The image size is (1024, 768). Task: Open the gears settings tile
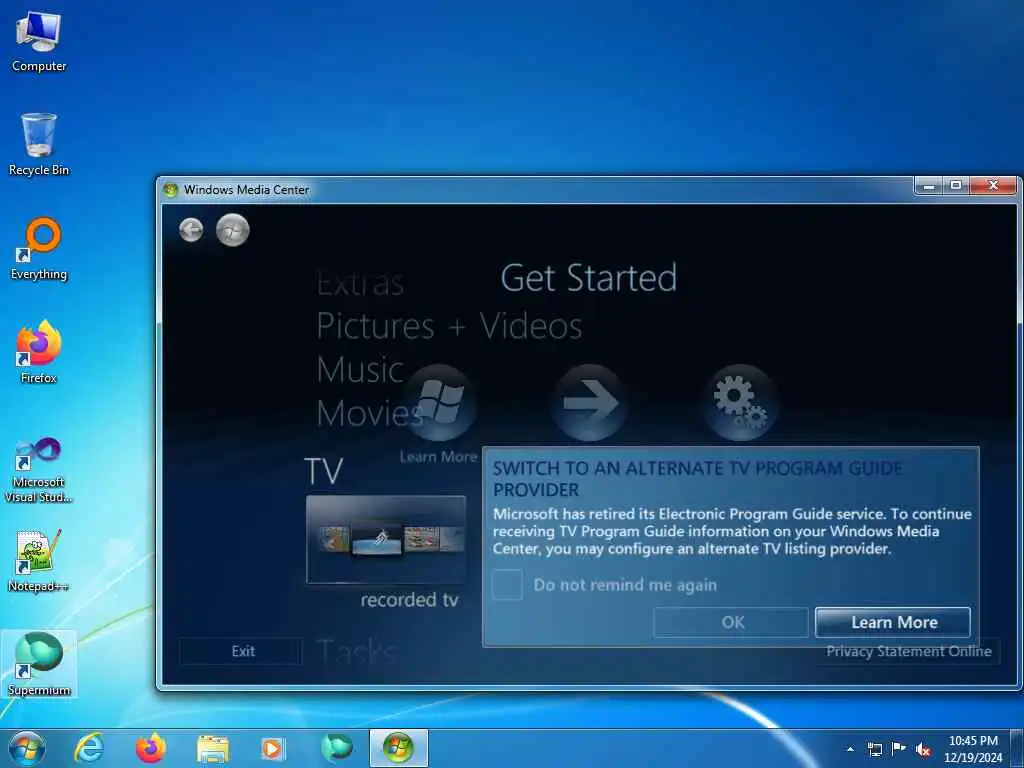coord(740,403)
